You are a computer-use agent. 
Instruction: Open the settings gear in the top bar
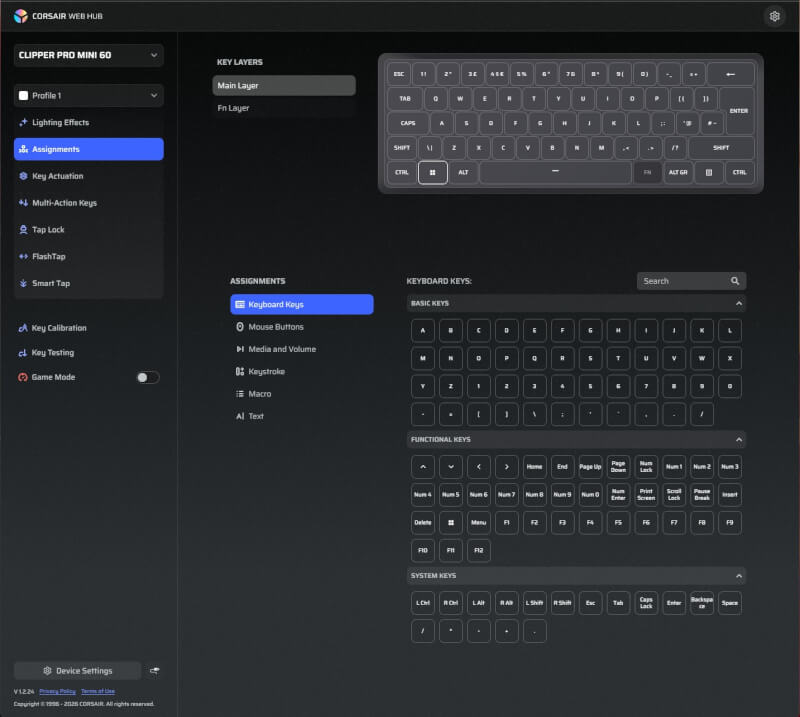(x=774, y=16)
